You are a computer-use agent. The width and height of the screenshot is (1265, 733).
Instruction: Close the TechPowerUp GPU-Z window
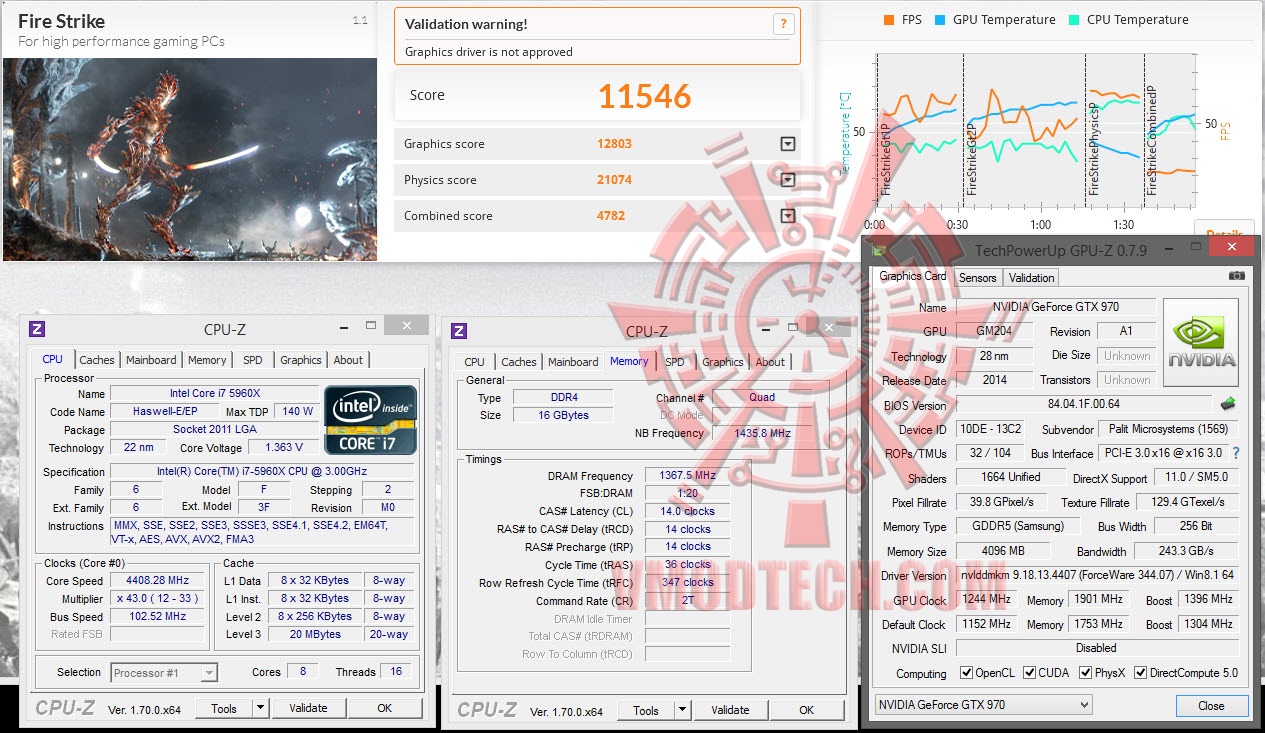point(1231,246)
